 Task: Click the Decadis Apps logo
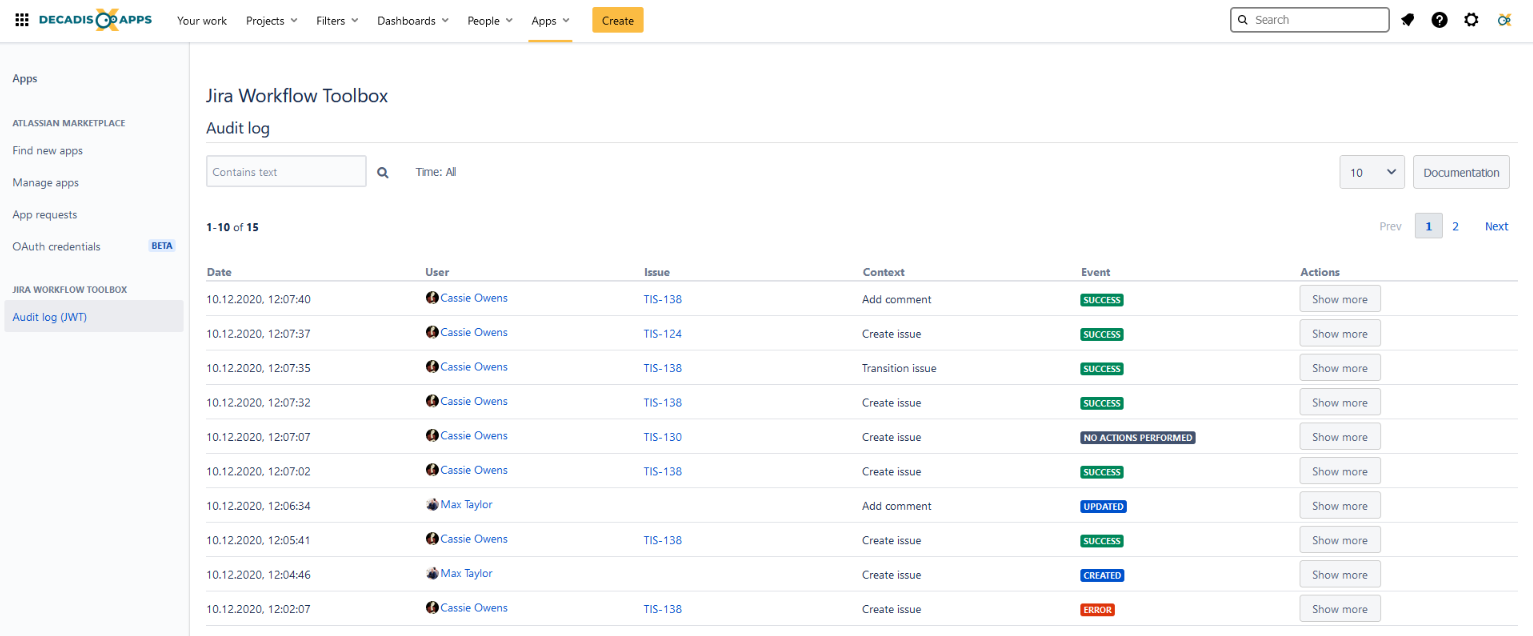pyautogui.click(x=96, y=20)
